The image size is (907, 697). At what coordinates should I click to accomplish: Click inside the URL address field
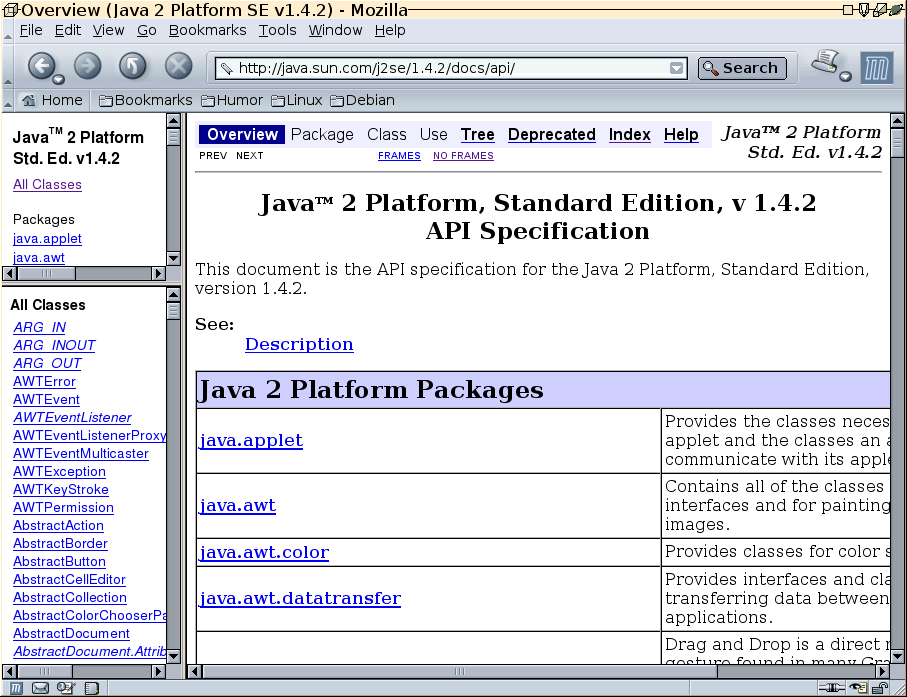pos(451,68)
